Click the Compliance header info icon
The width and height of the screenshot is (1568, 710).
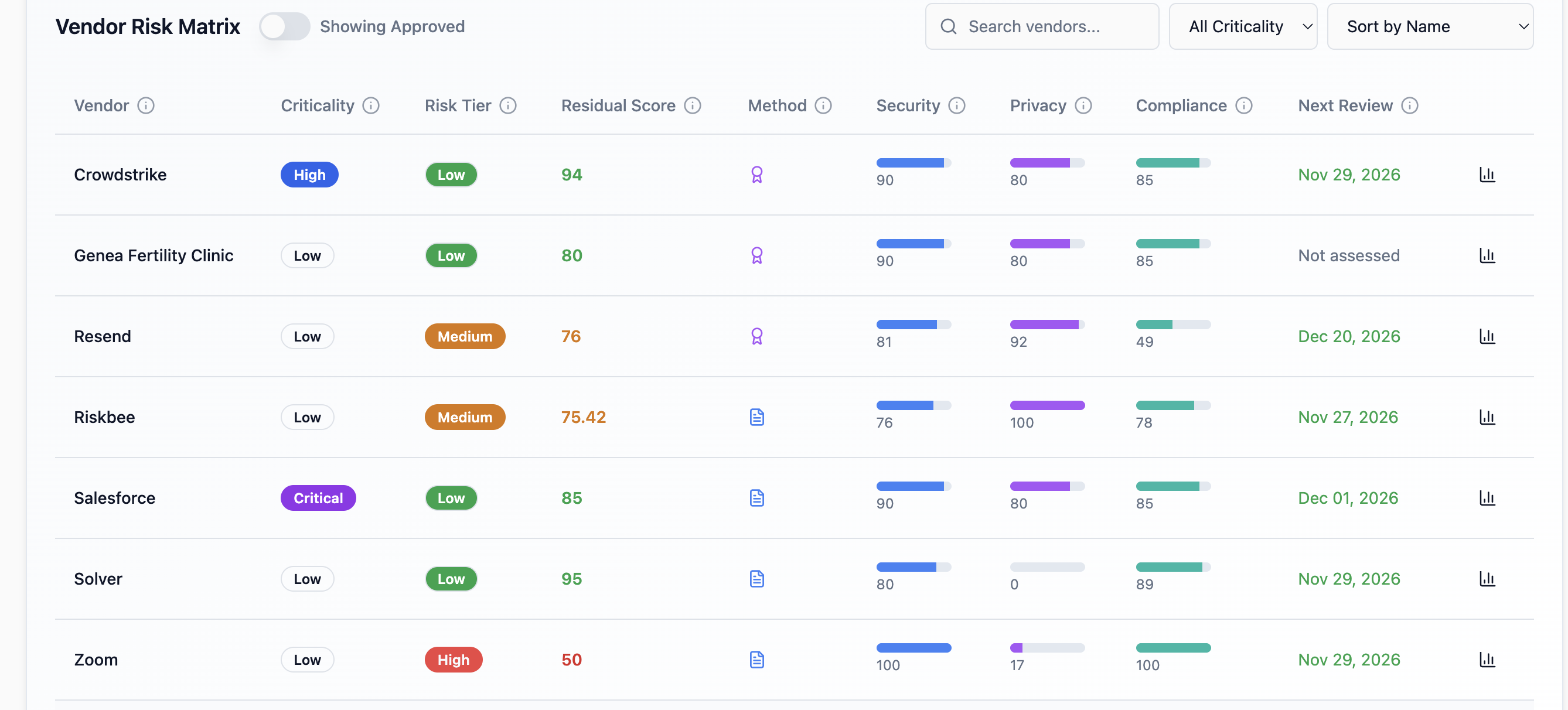pyautogui.click(x=1243, y=106)
